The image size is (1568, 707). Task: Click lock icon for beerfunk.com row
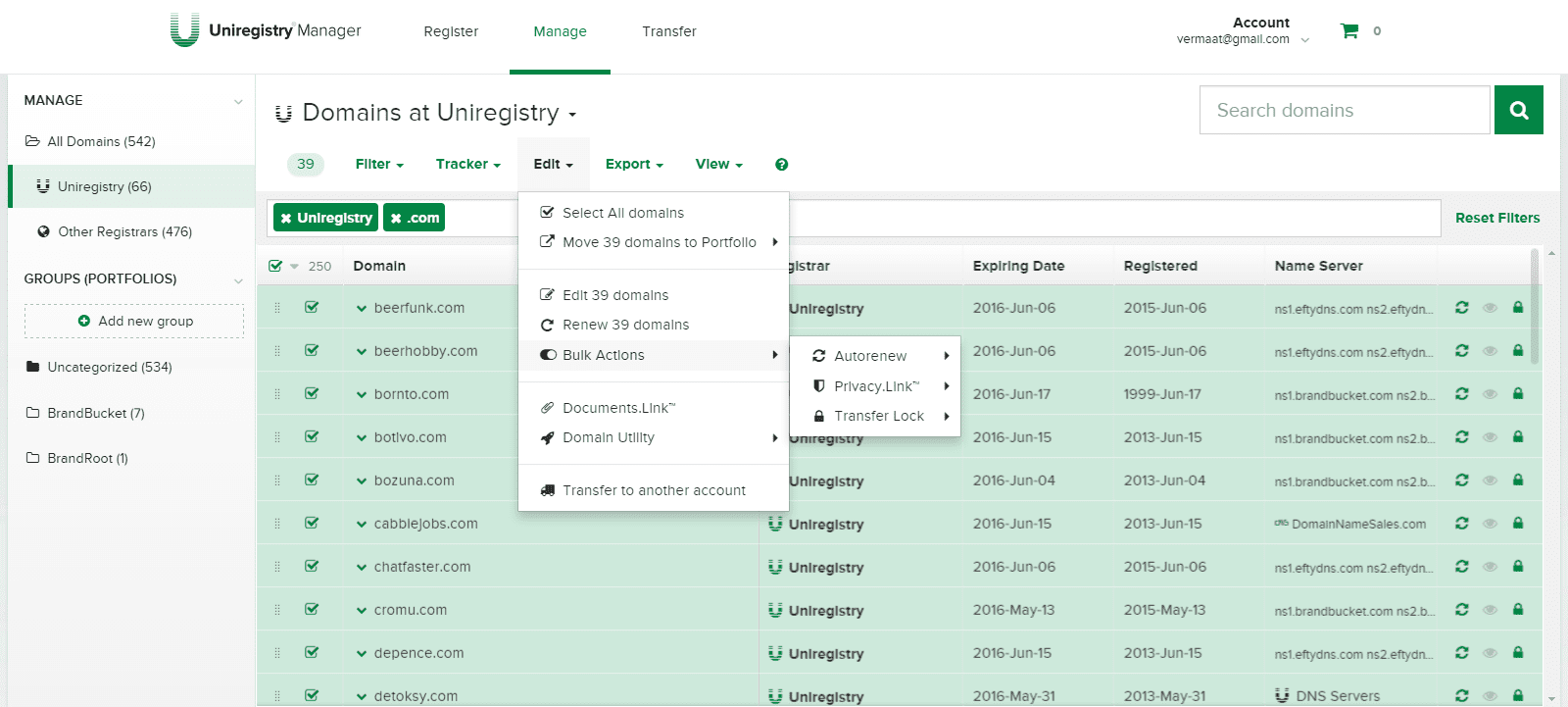click(1518, 307)
